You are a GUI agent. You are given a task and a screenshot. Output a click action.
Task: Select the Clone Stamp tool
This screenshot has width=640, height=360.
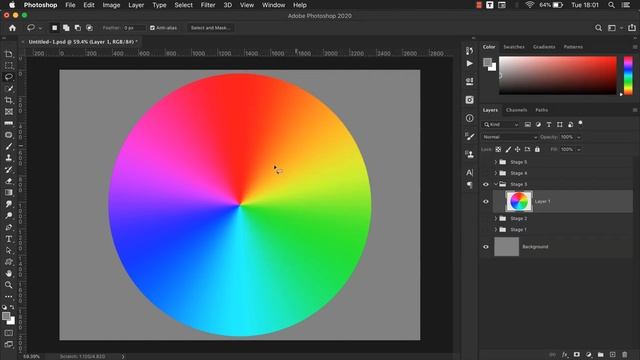click(x=9, y=158)
